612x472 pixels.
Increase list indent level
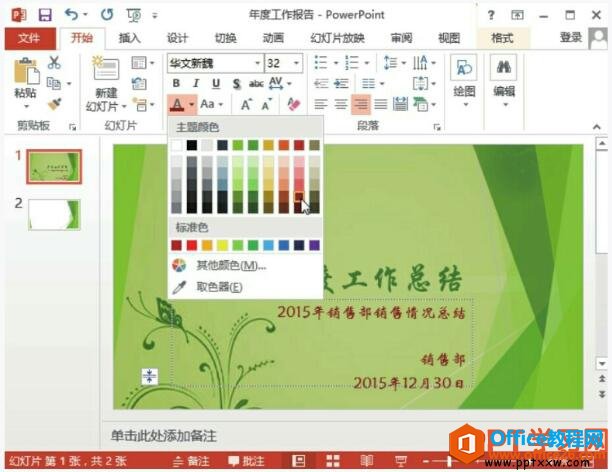click(x=341, y=84)
